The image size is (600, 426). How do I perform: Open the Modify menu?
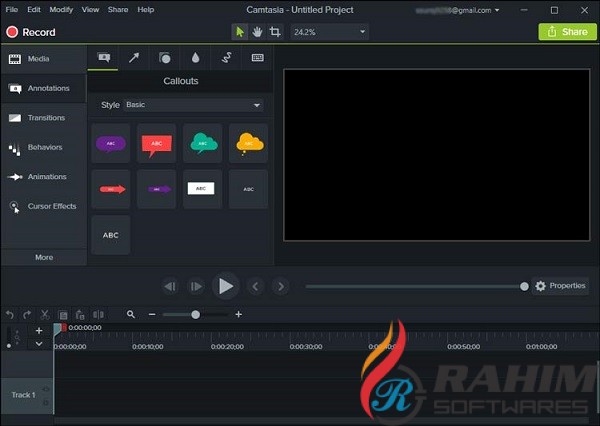61,9
